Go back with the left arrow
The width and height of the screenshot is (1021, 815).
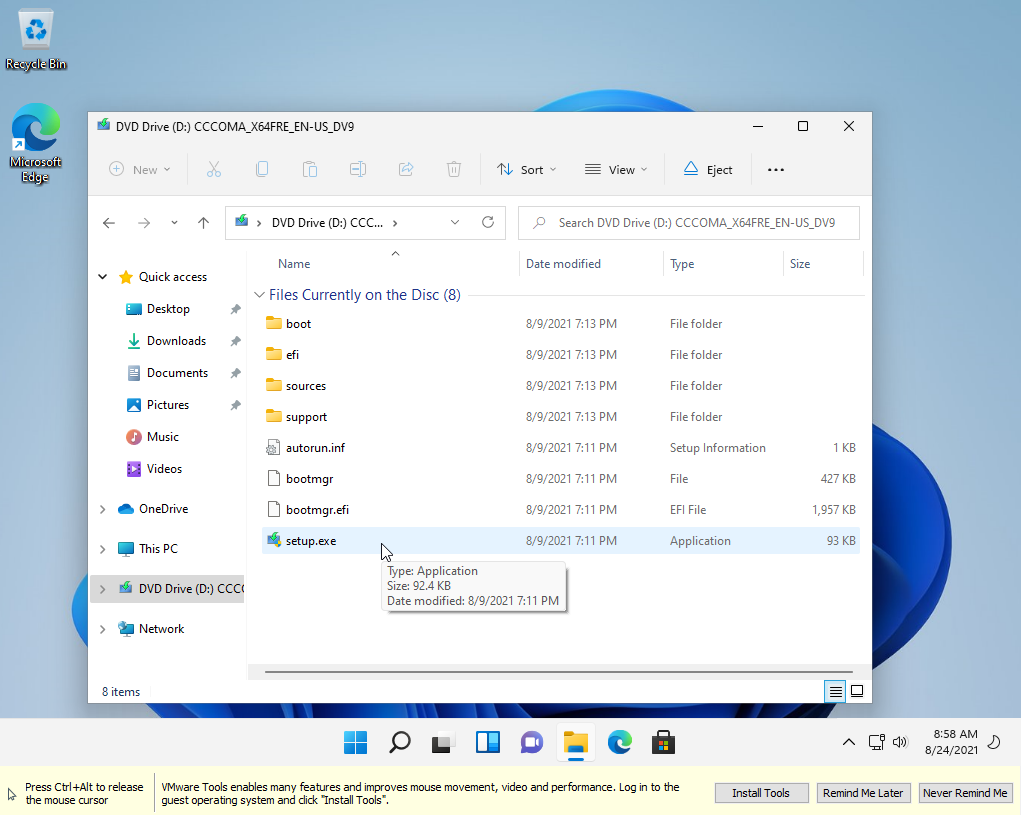coord(109,223)
